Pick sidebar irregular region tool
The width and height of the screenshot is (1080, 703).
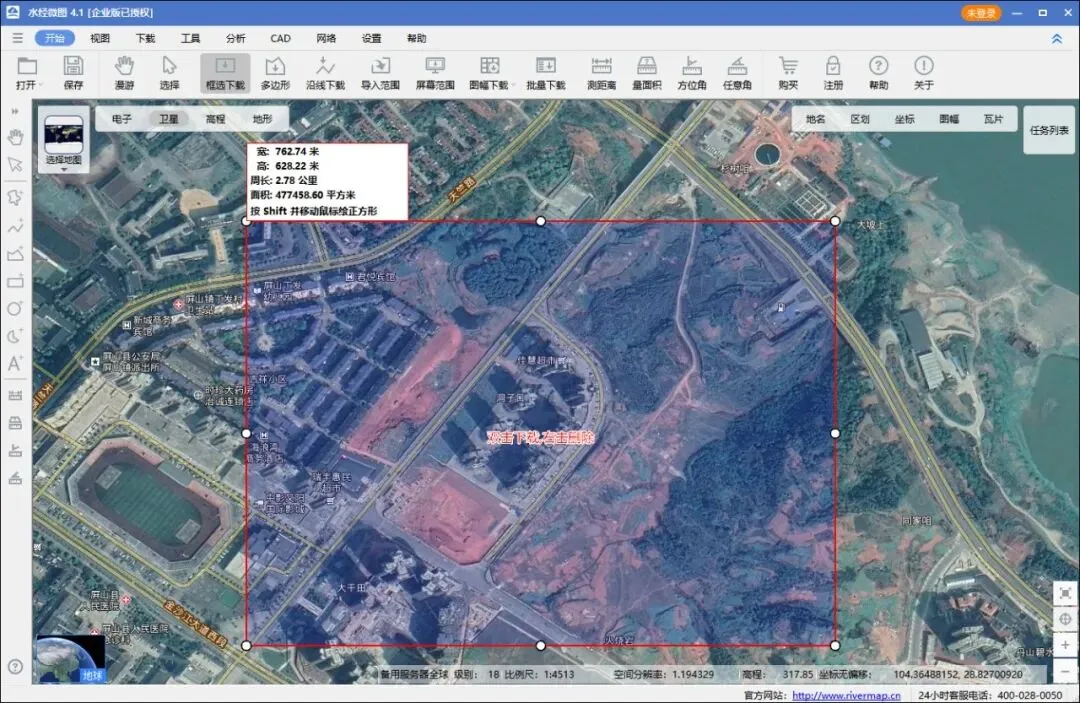click(15, 198)
